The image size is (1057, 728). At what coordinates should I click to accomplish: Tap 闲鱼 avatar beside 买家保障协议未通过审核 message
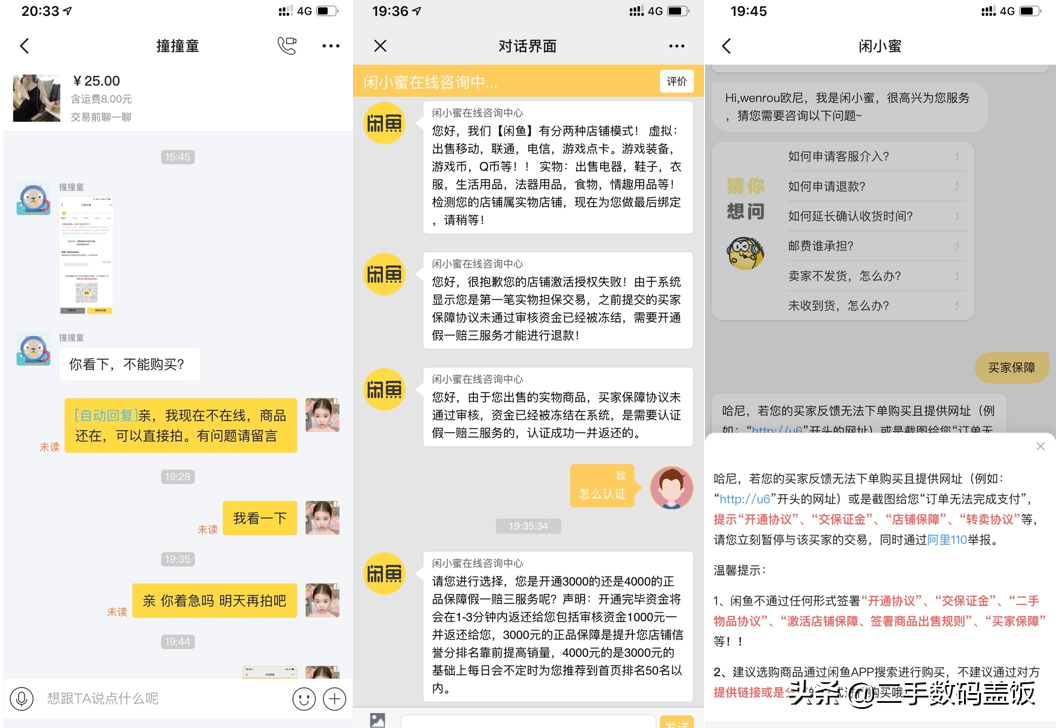point(384,390)
